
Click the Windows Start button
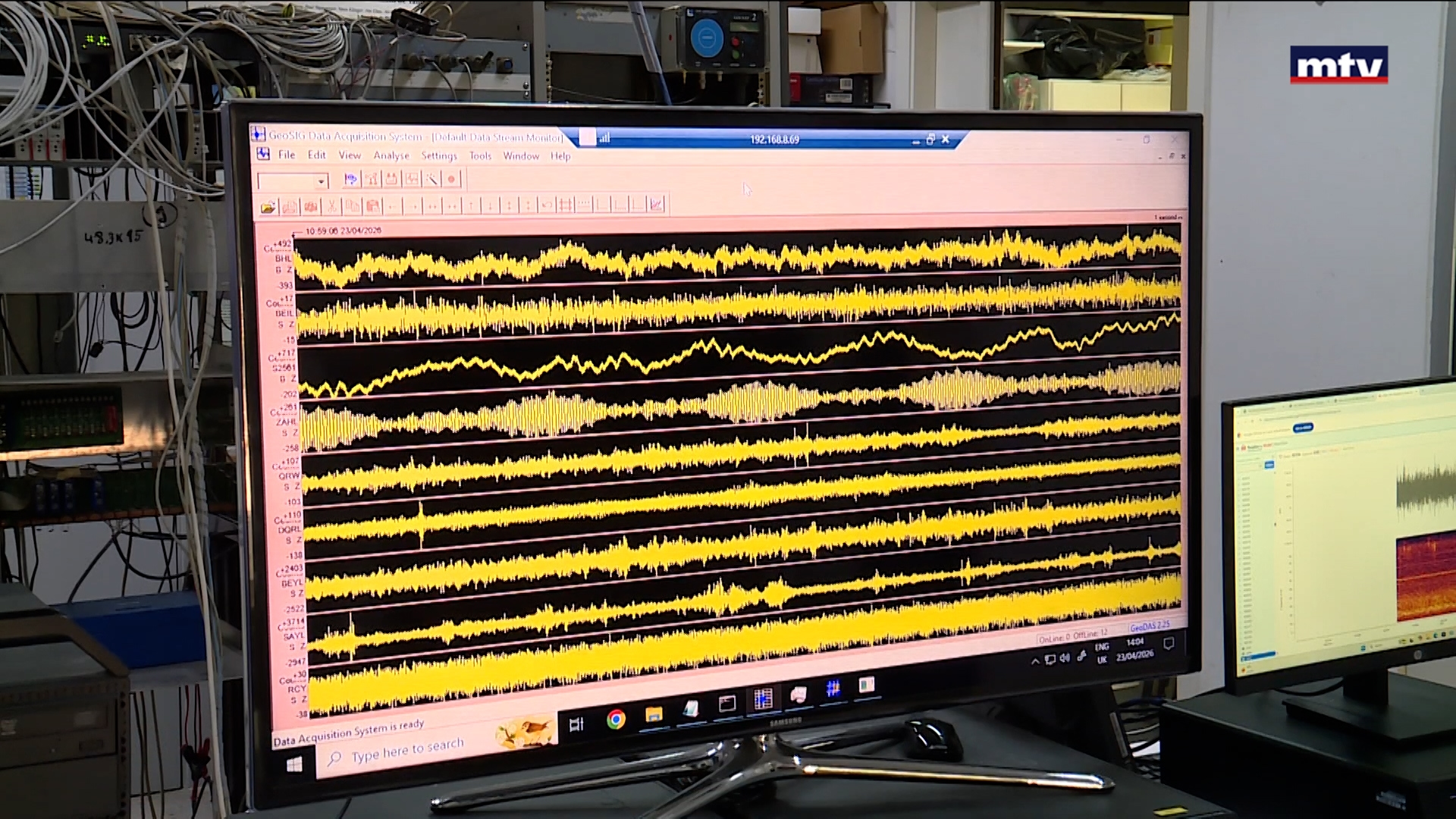coord(294,764)
